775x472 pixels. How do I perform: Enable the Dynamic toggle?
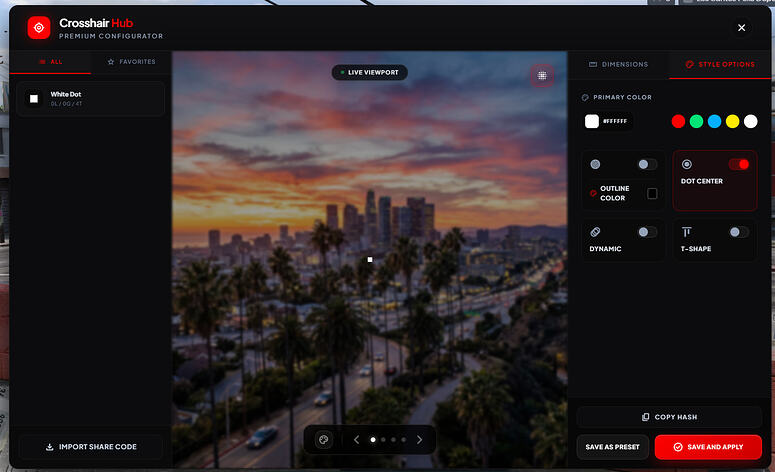(x=647, y=232)
